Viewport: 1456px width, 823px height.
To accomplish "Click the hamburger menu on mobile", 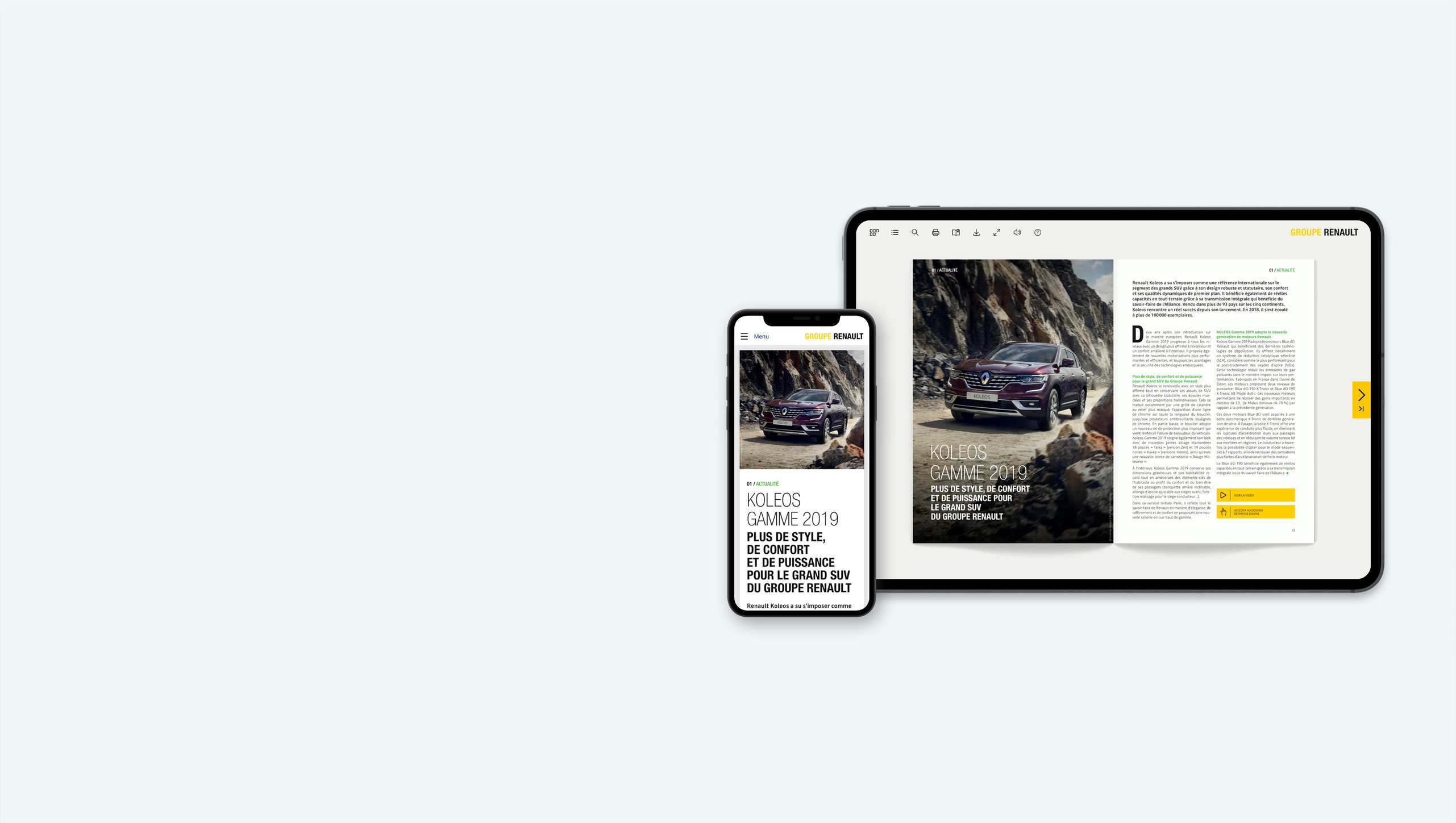I will pyautogui.click(x=745, y=335).
